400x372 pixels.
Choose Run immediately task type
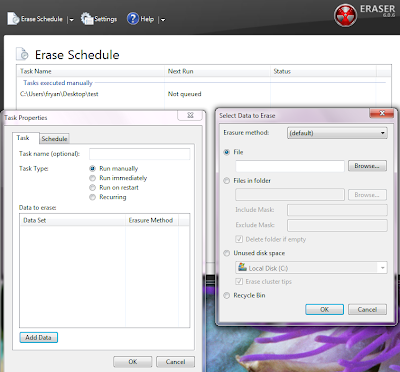point(93,178)
